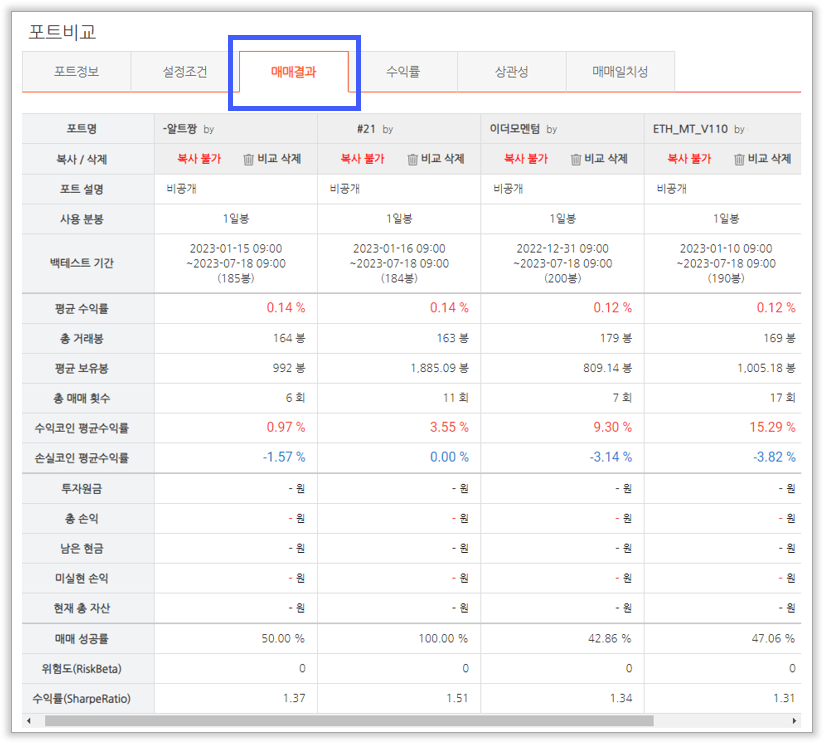This screenshot has width=824, height=744.
Task: Click 복사 불가 under the 이더모멘텀 column
Action: [x=525, y=159]
